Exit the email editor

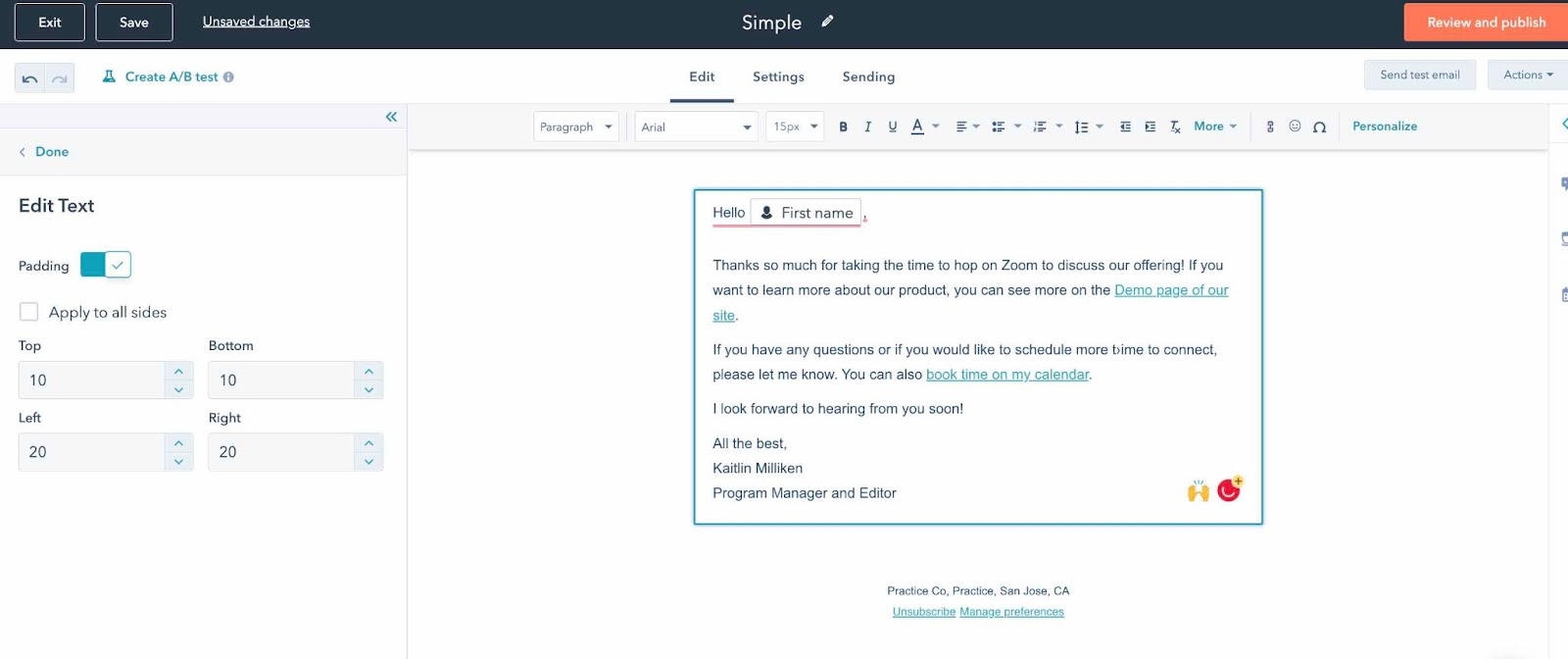click(50, 22)
